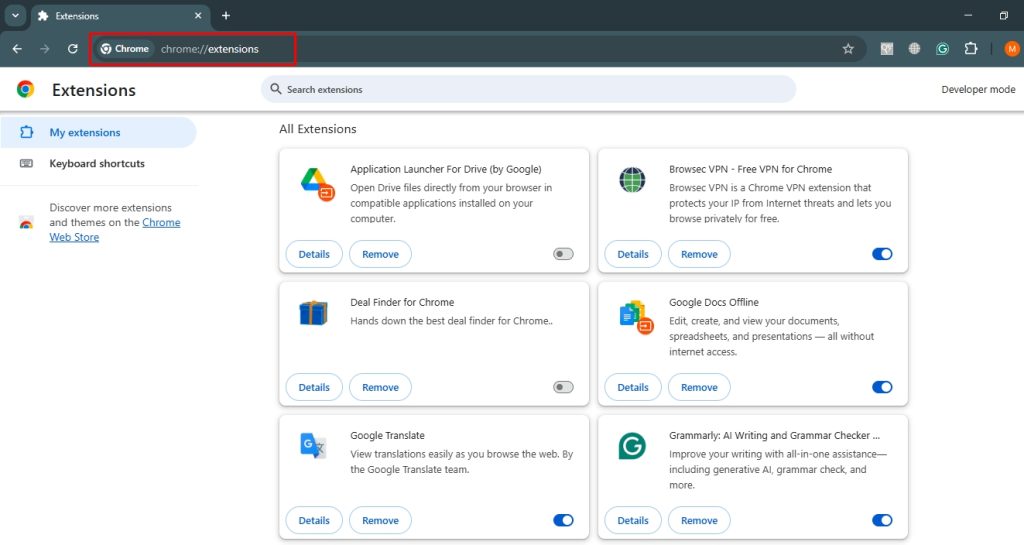Click the Application Launcher For Drive title

pos(445,169)
